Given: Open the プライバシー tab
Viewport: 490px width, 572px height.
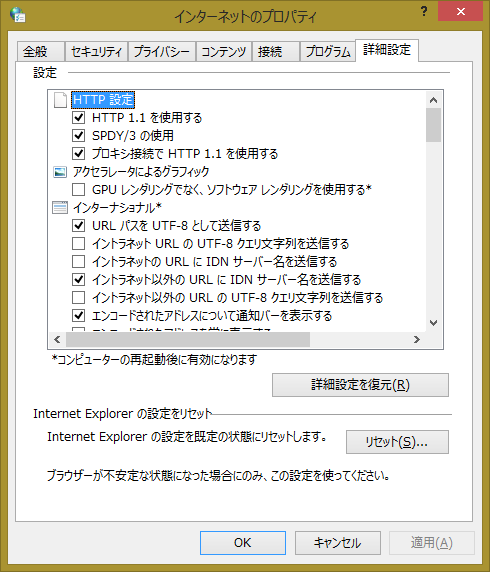Looking at the screenshot, I should pos(162,51).
